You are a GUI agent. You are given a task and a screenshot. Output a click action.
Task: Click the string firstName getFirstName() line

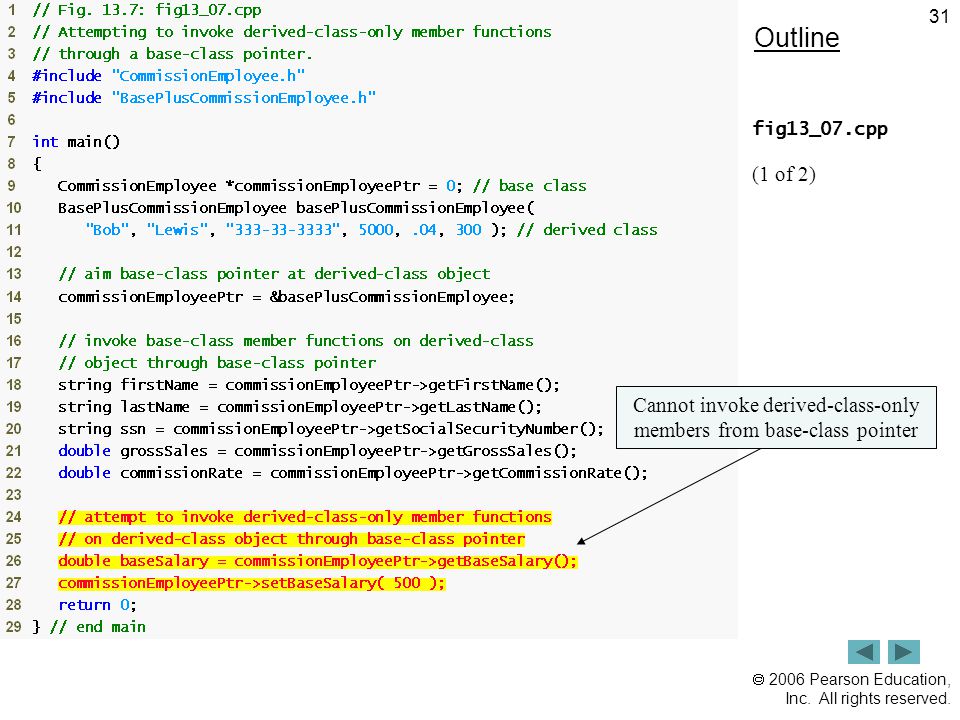(x=309, y=385)
